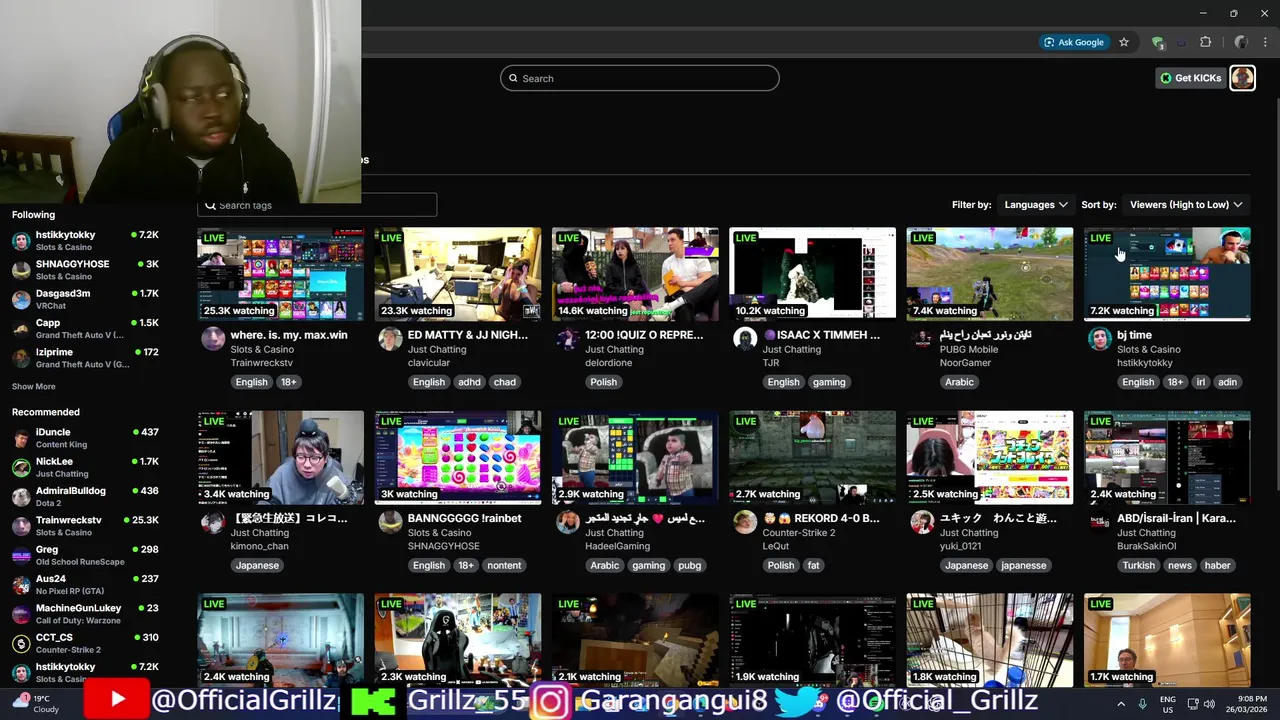Select the fat tag under LeQut stream
This screenshot has height=720, width=1280.
813,565
